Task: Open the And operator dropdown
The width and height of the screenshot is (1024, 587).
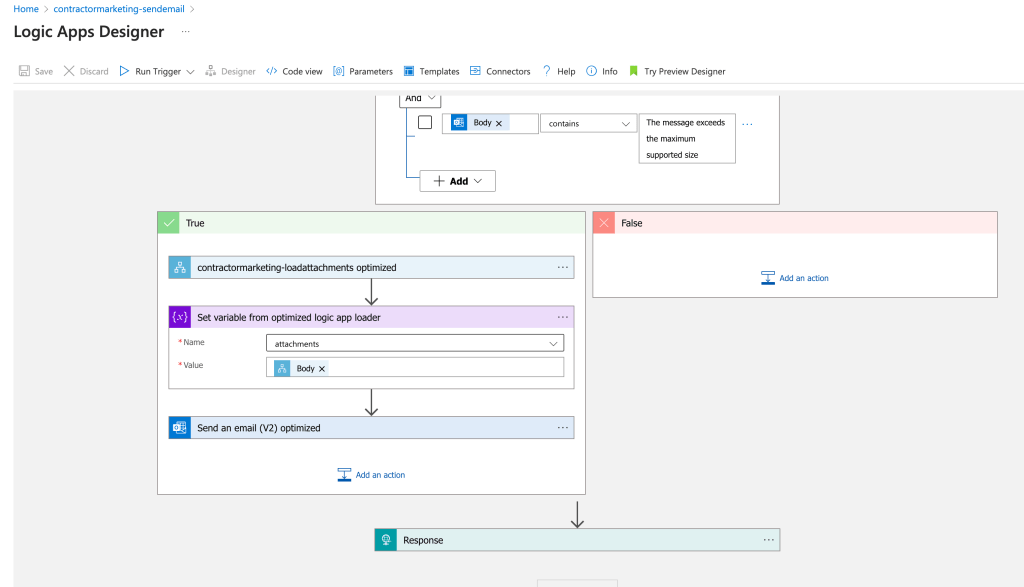Action: 420,99
